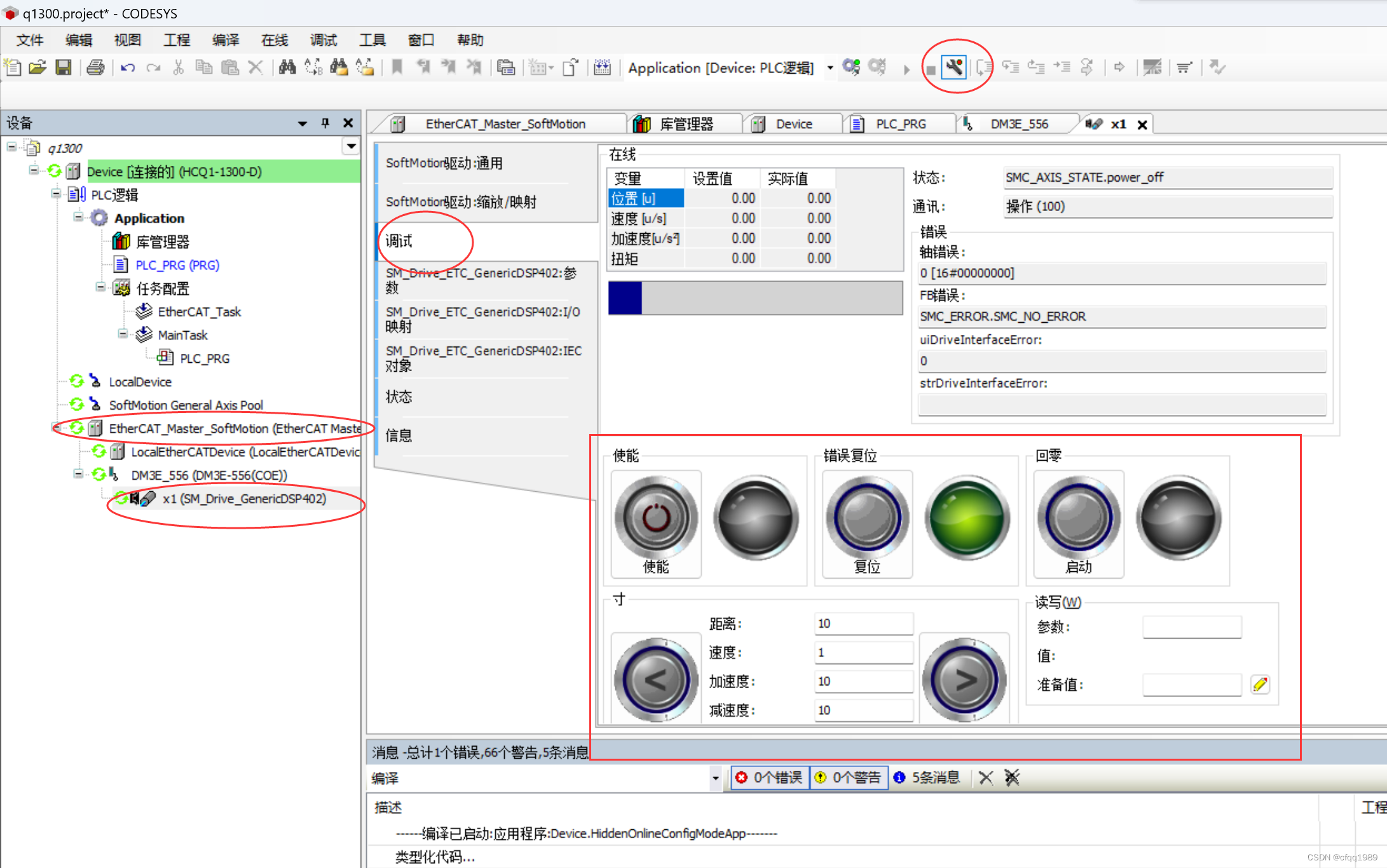Screen dimensions: 1387x868
Task: Collapse the MainTask tree node
Action: pos(123,335)
